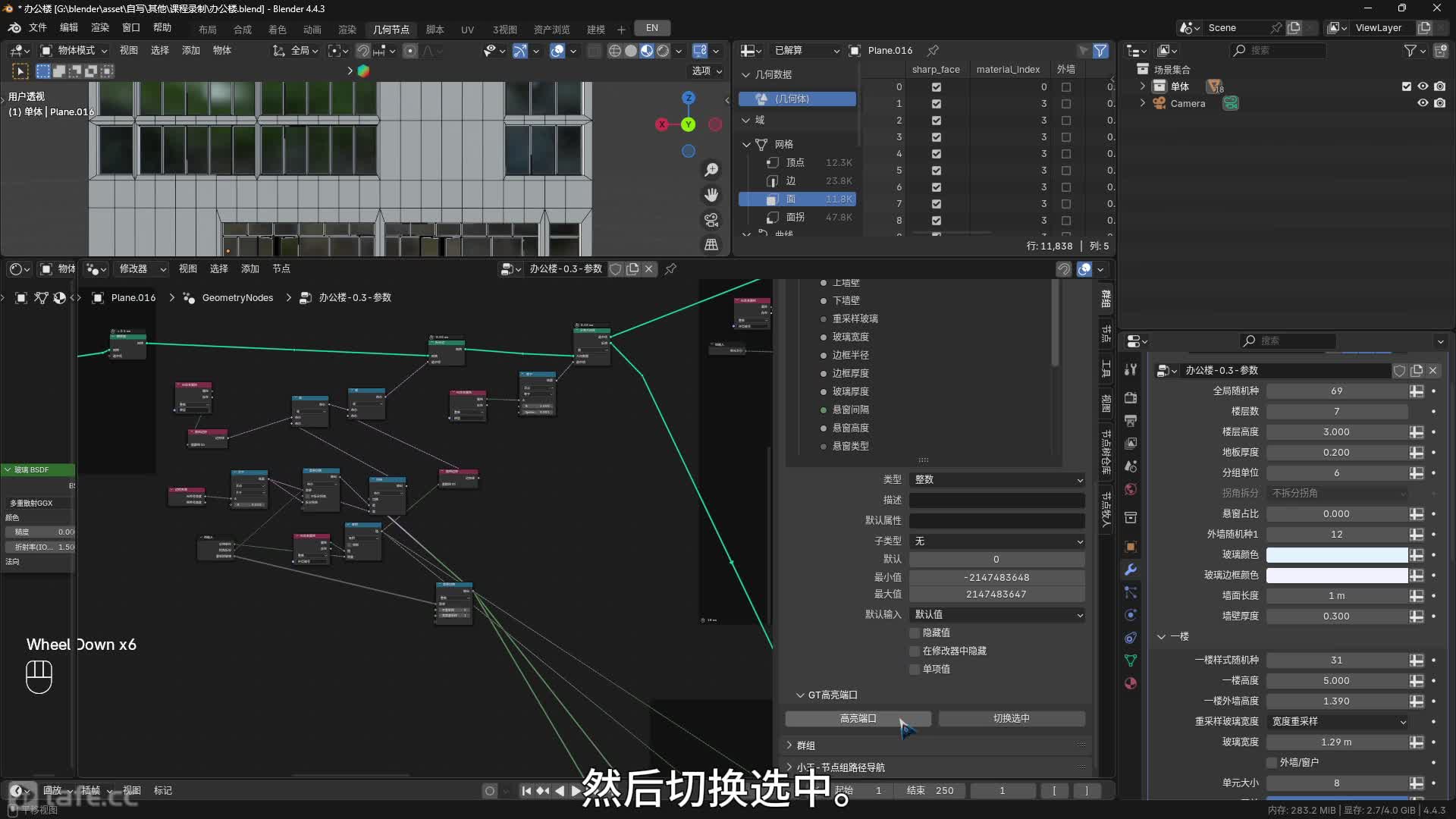The image size is (1456, 819).
Task: Select the 面 domain in spreadsheet
Action: click(x=797, y=199)
